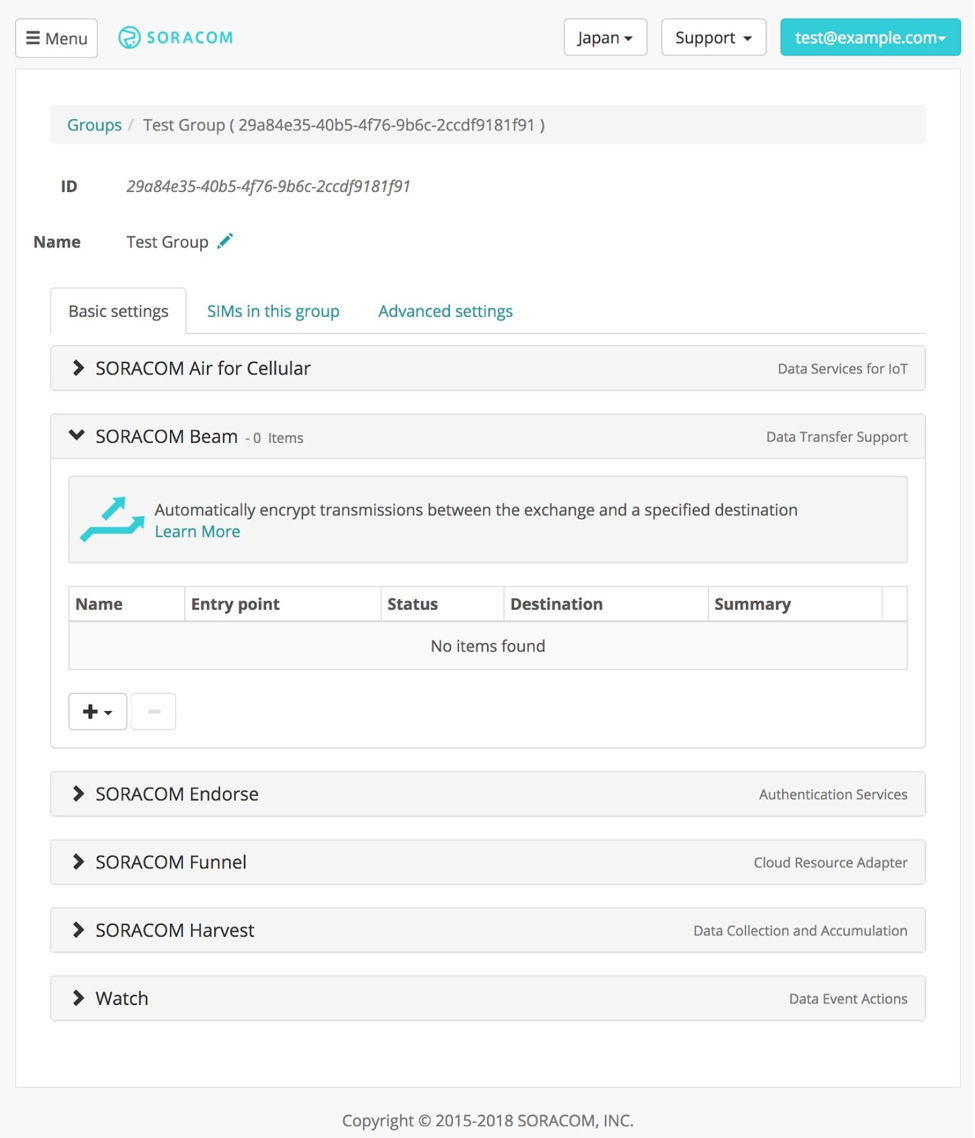The image size is (975, 1138).
Task: Open the hamburger Menu button
Action: [57, 38]
